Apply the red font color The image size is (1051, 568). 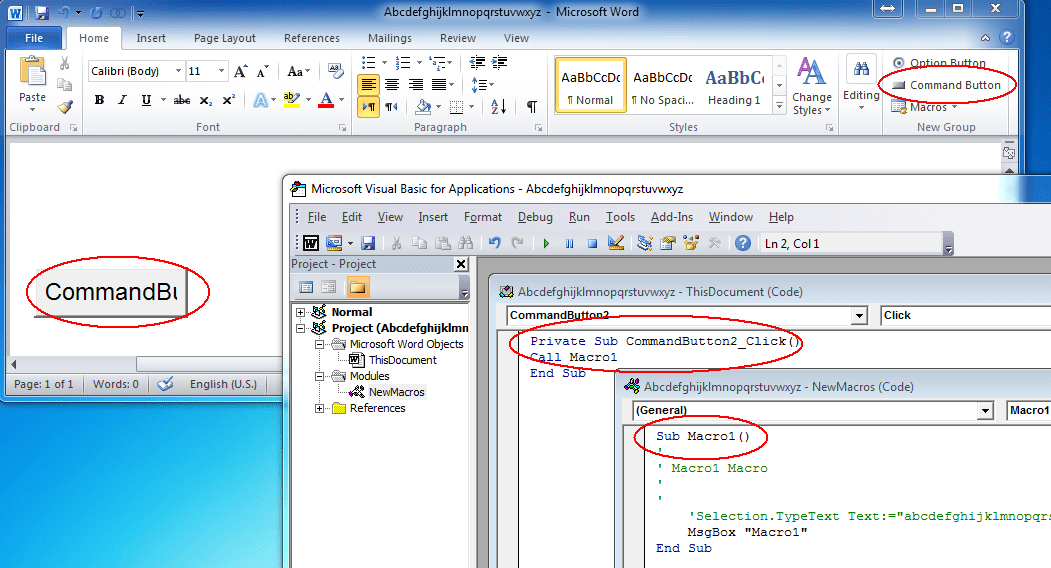[326, 100]
